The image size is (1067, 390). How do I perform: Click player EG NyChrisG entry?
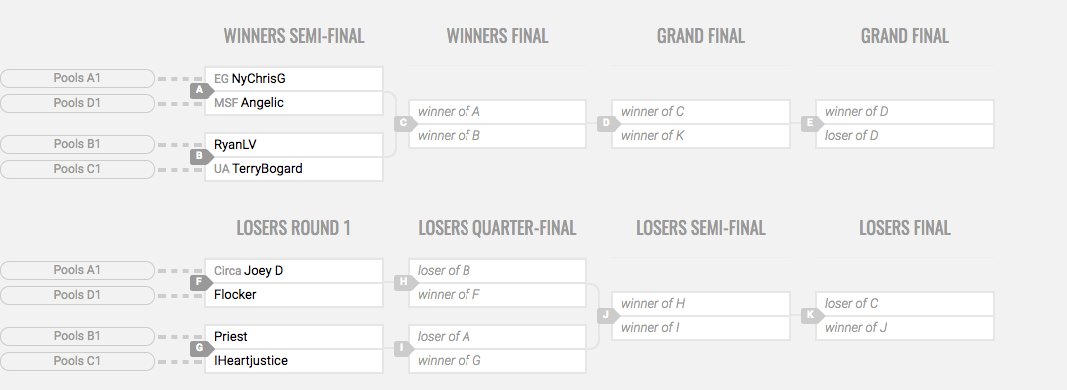[x=294, y=79]
